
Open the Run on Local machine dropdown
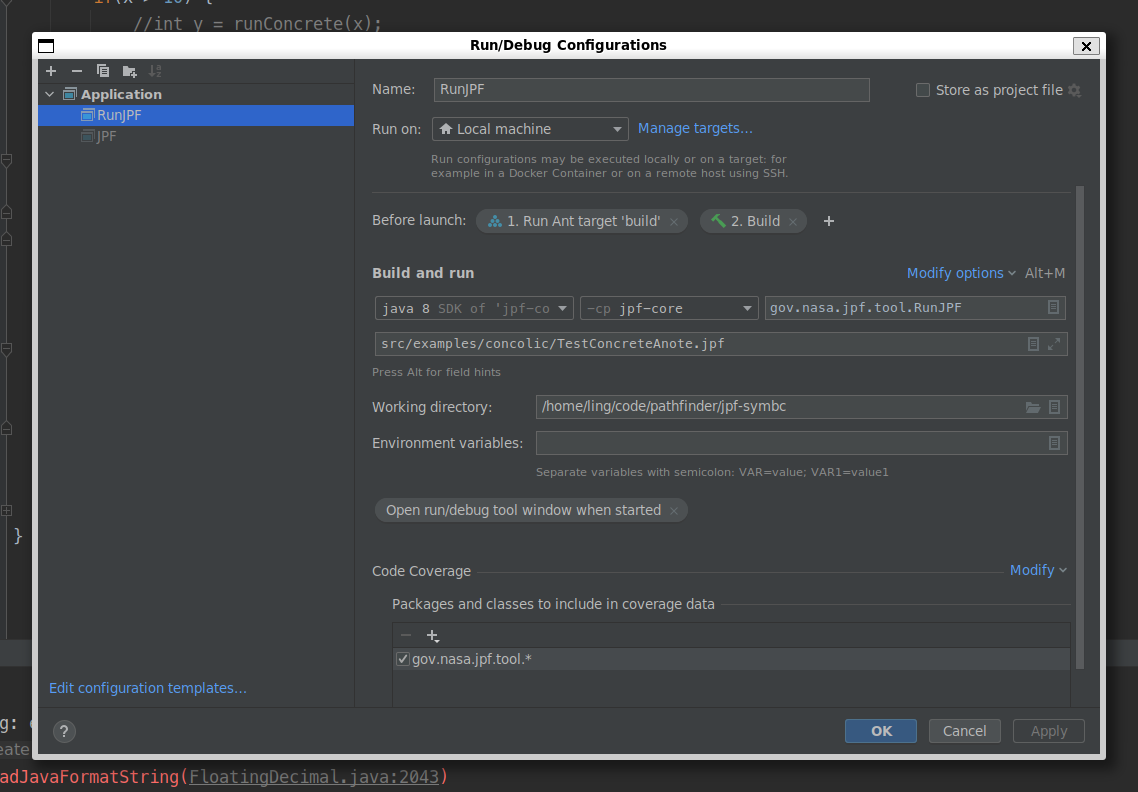(x=530, y=129)
